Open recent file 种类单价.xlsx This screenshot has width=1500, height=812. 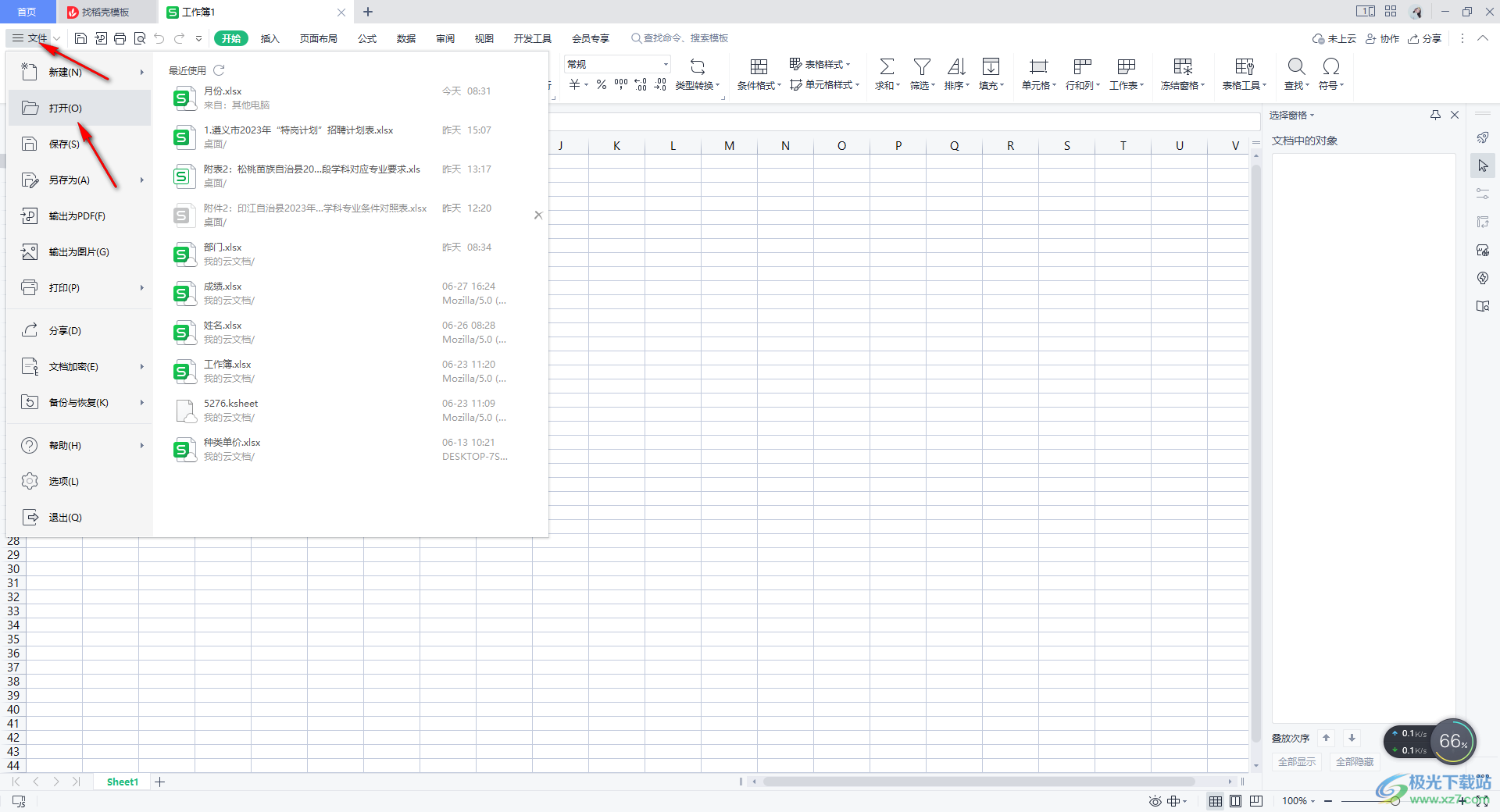(350, 449)
